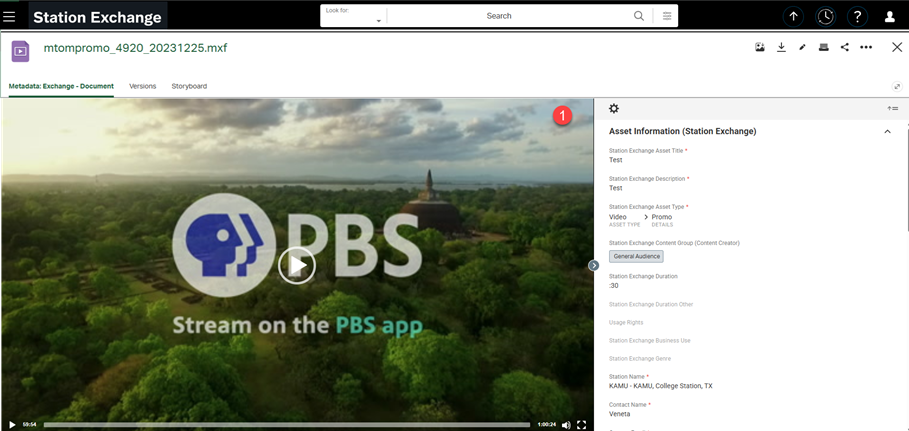Open metadata panel settings gear

coord(614,108)
